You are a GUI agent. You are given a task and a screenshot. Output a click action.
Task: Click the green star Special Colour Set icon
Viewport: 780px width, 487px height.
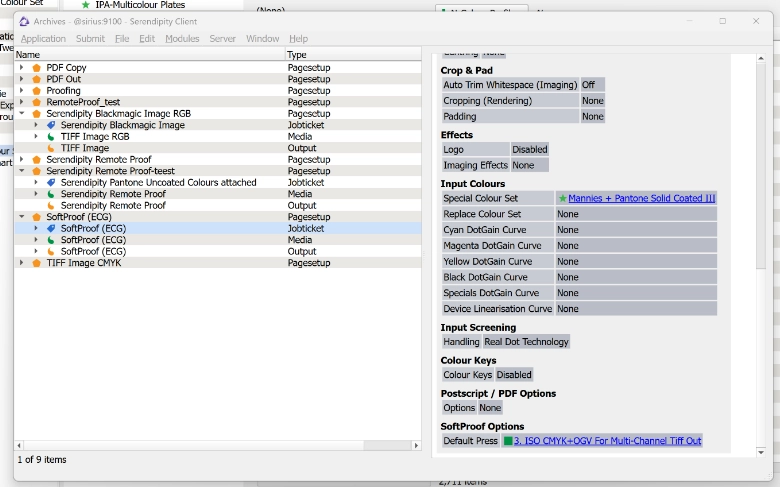tap(562, 199)
